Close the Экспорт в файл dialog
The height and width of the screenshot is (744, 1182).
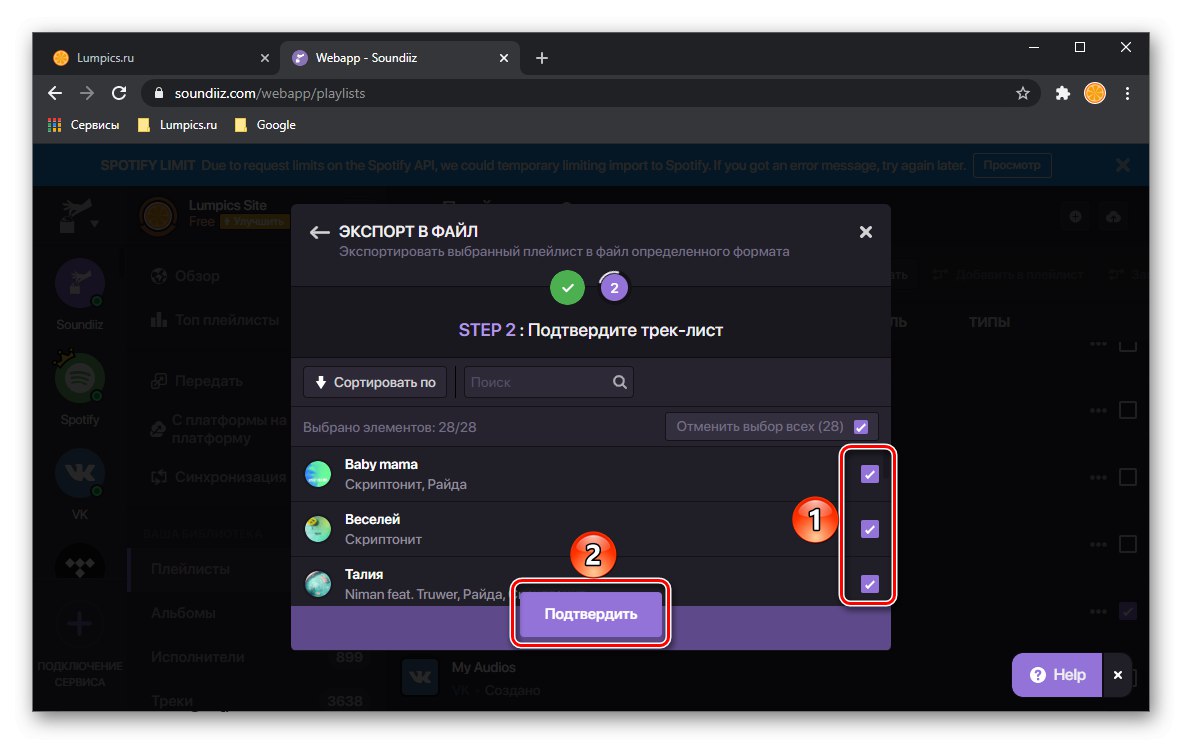pyautogui.click(x=865, y=232)
